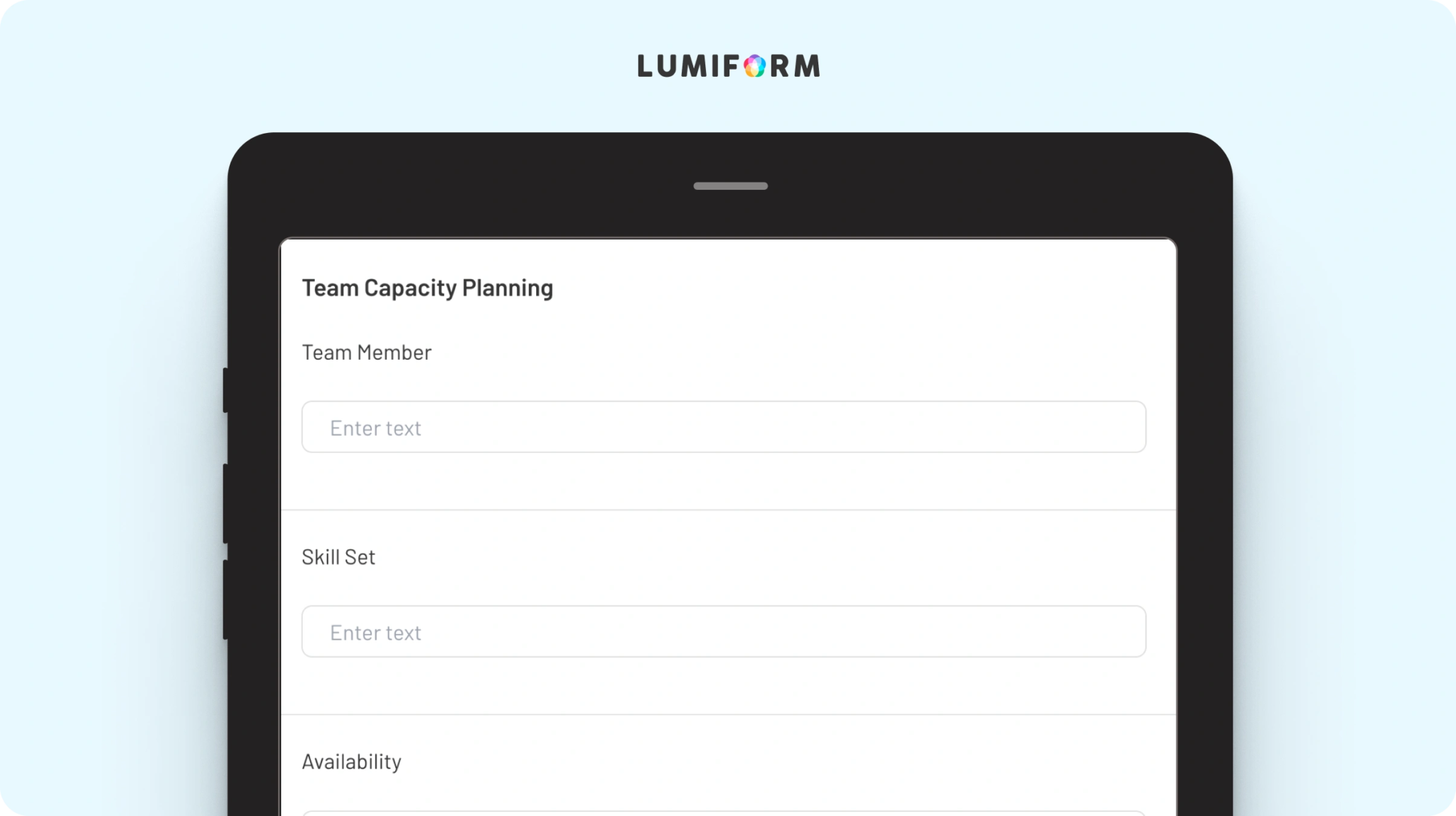The image size is (1456, 816).
Task: Click the final letter M of LUMIFORM
Action: pyautogui.click(x=807, y=66)
